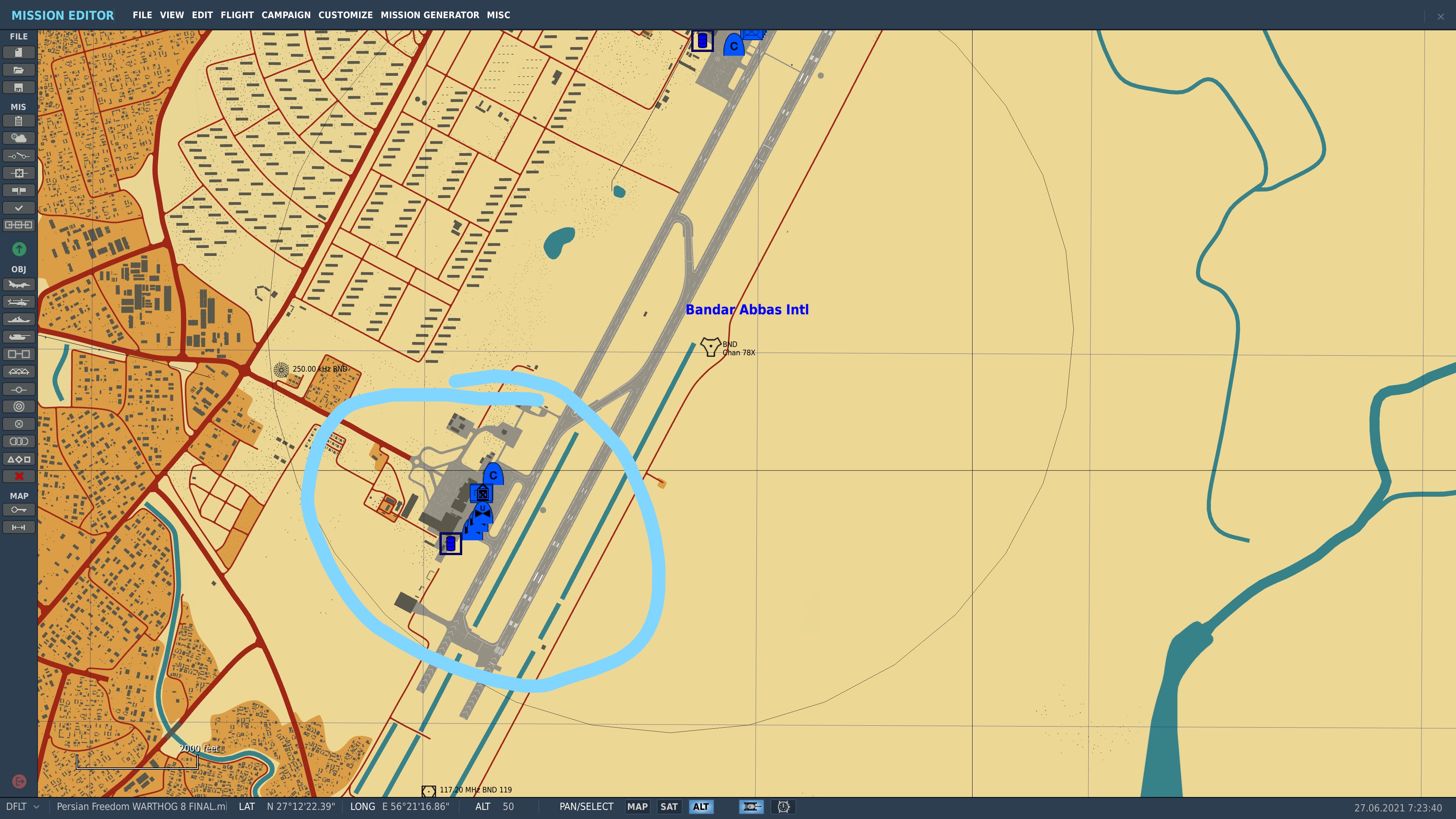Screen dimensions: 1456x819
Task: Open an existing mission file
Action: pos(19,70)
